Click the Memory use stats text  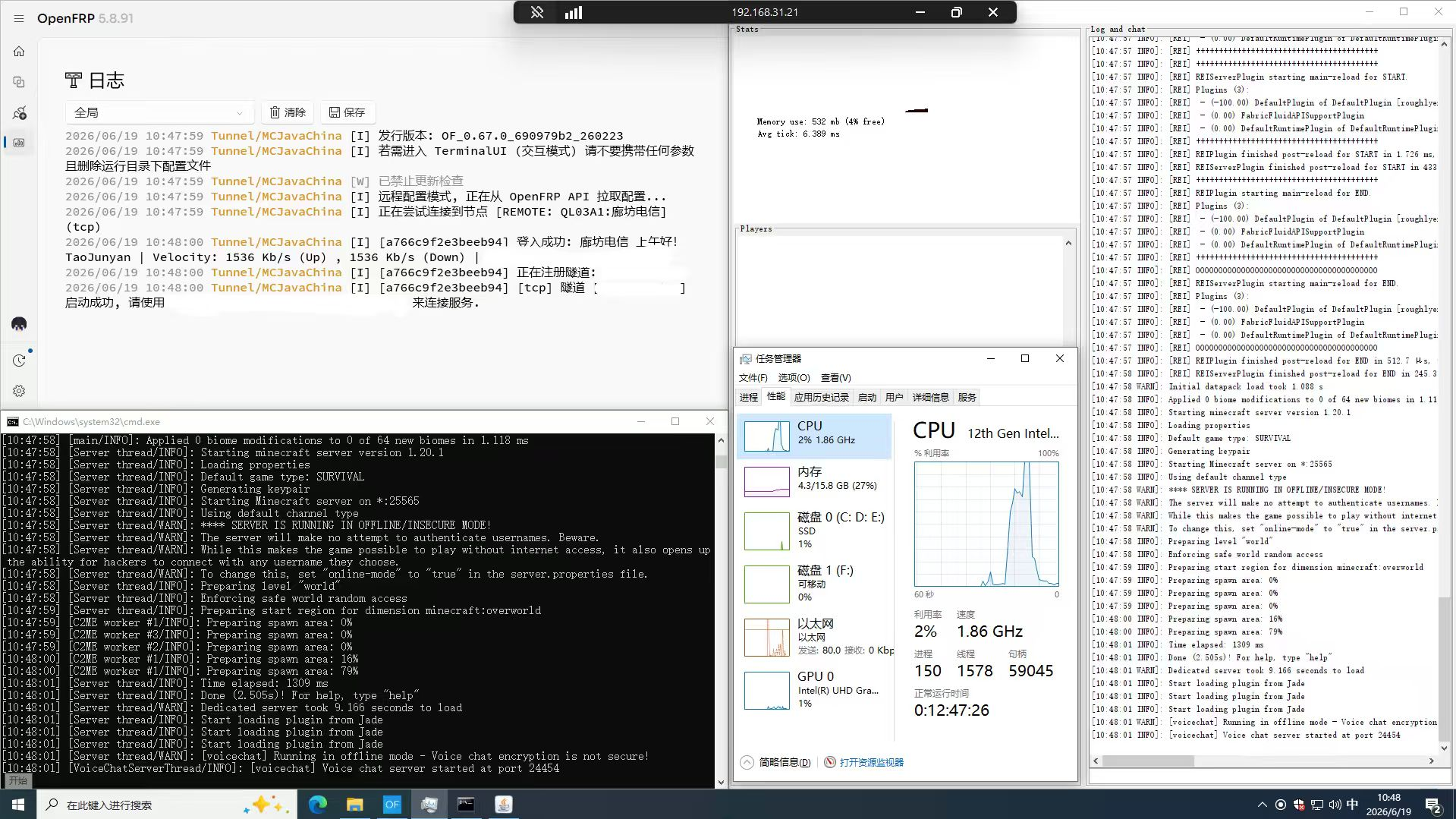(820, 121)
